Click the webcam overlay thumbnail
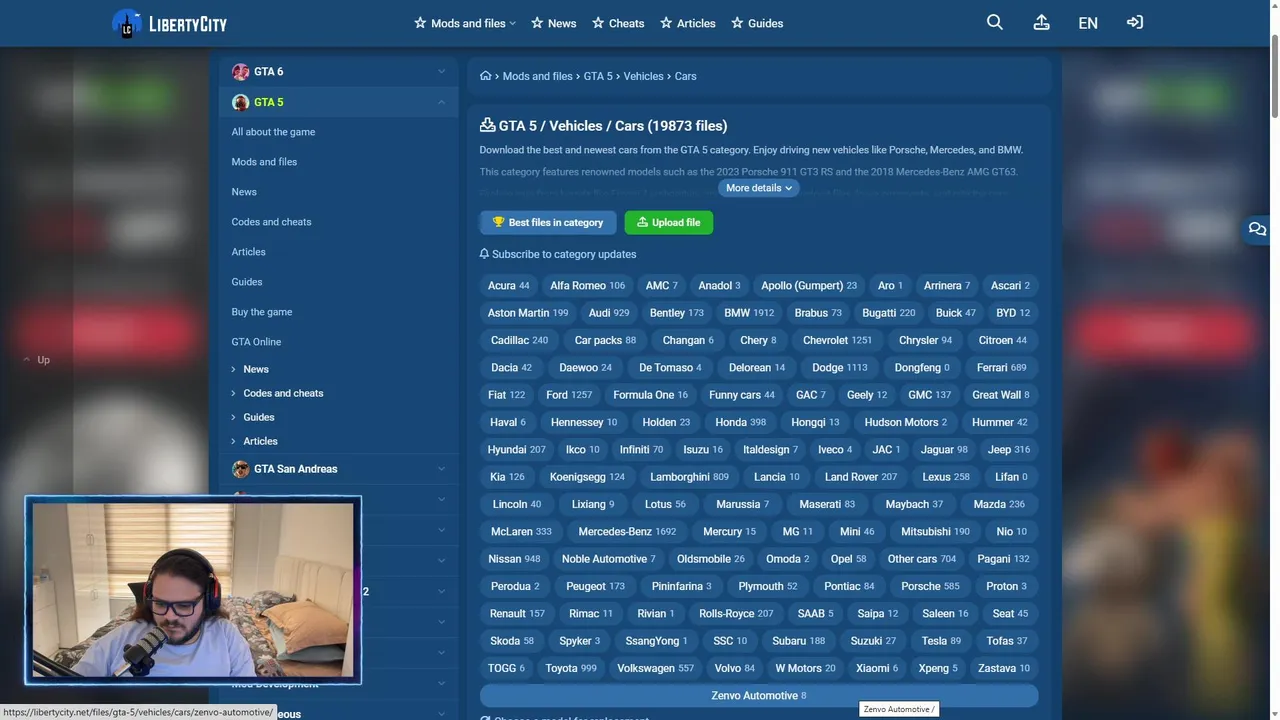The height and width of the screenshot is (720, 1280). pos(193,590)
